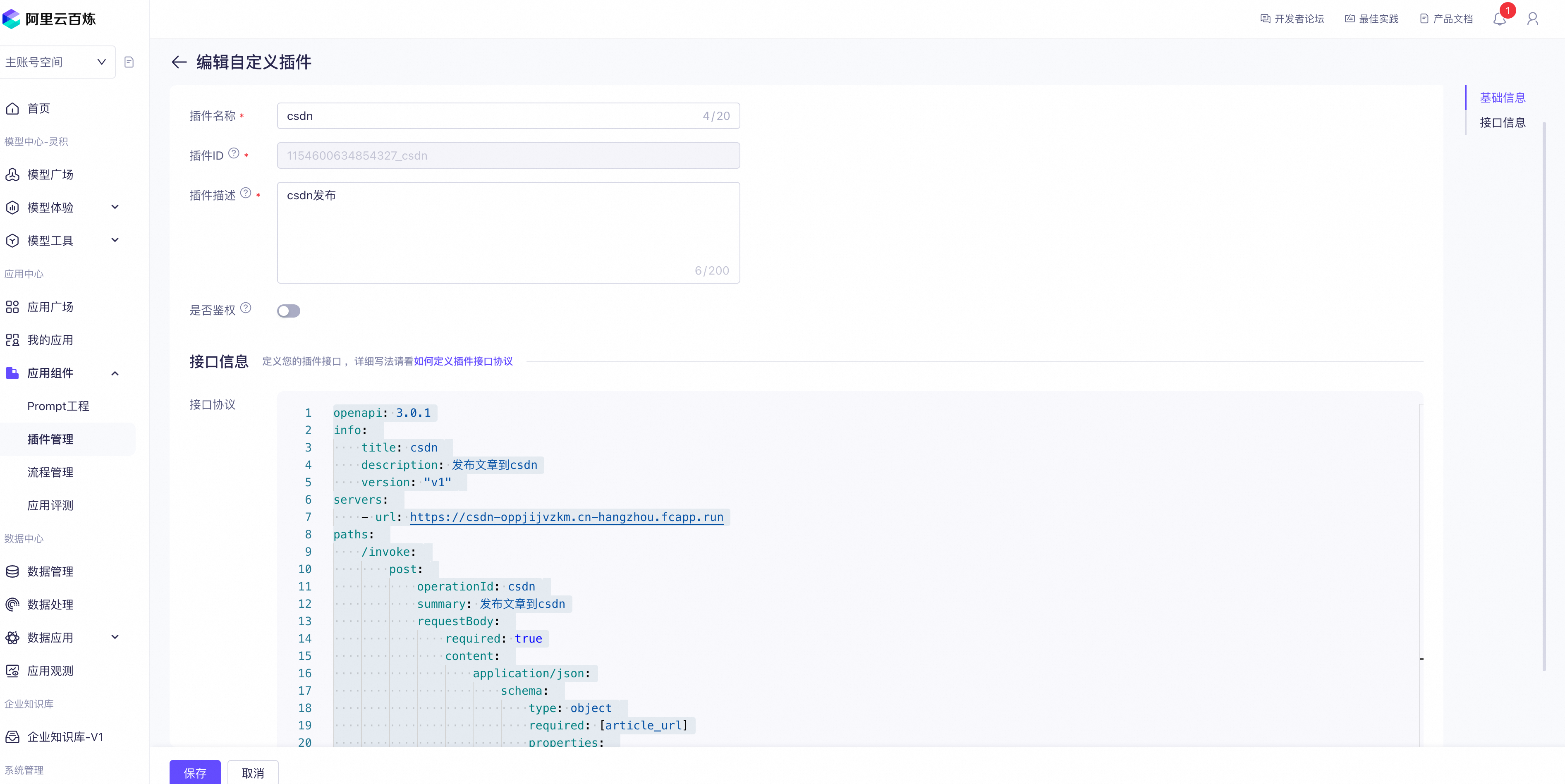Screen dimensions: 1565x784
Task: Click the 企业知识库-V1 icon
Action: click(x=12, y=737)
